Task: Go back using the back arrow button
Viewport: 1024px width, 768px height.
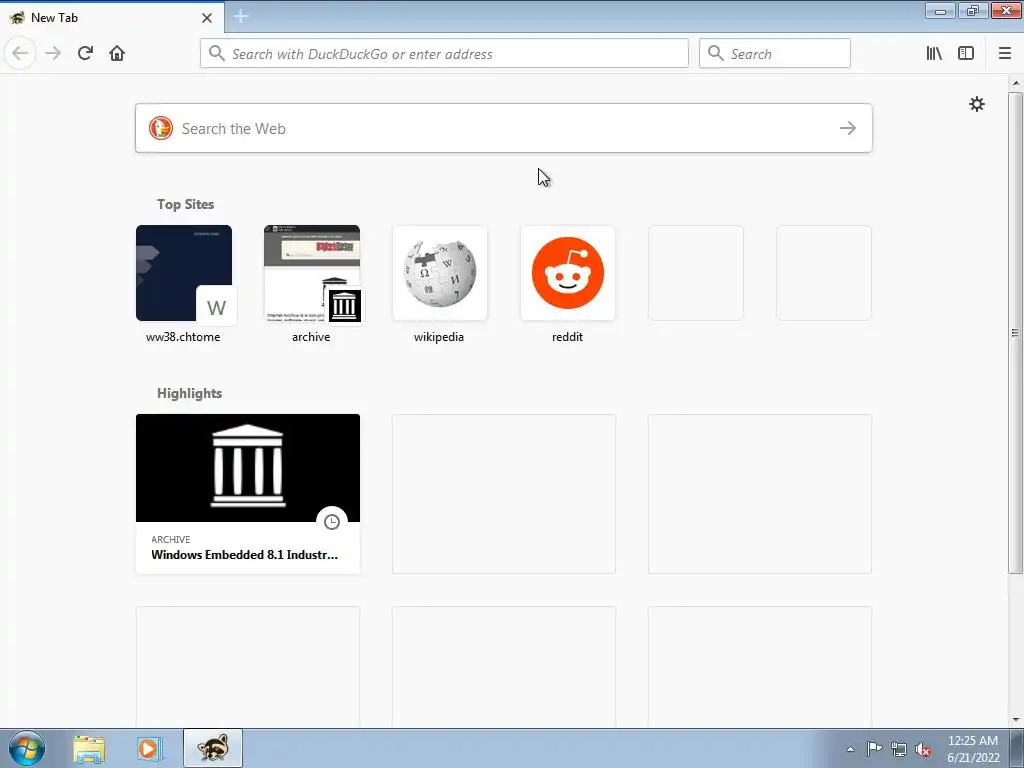Action: point(20,54)
